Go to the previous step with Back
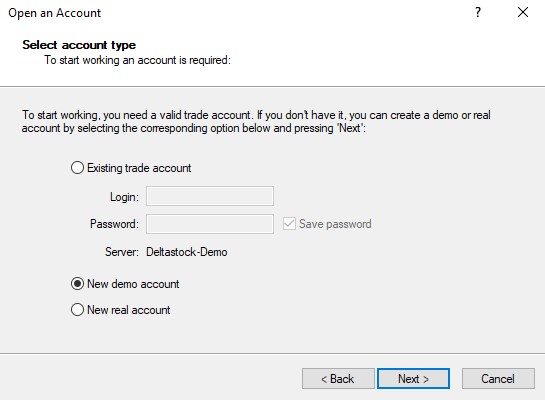The image size is (545, 400). tap(338, 378)
